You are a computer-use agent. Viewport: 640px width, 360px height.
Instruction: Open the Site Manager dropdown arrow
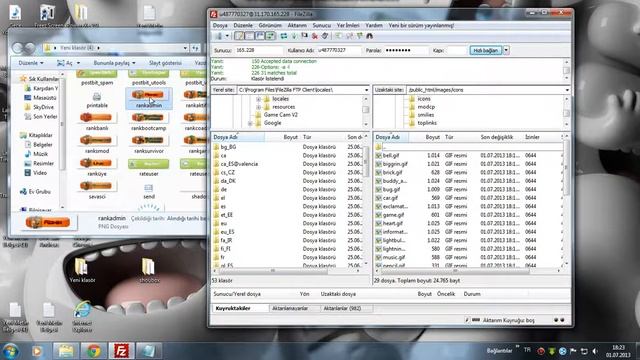tap(227, 36)
